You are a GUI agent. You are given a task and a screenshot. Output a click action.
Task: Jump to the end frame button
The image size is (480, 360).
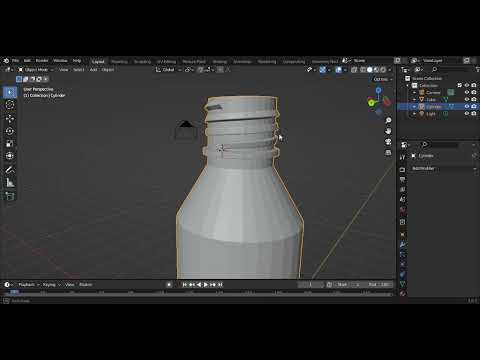click(x=220, y=285)
